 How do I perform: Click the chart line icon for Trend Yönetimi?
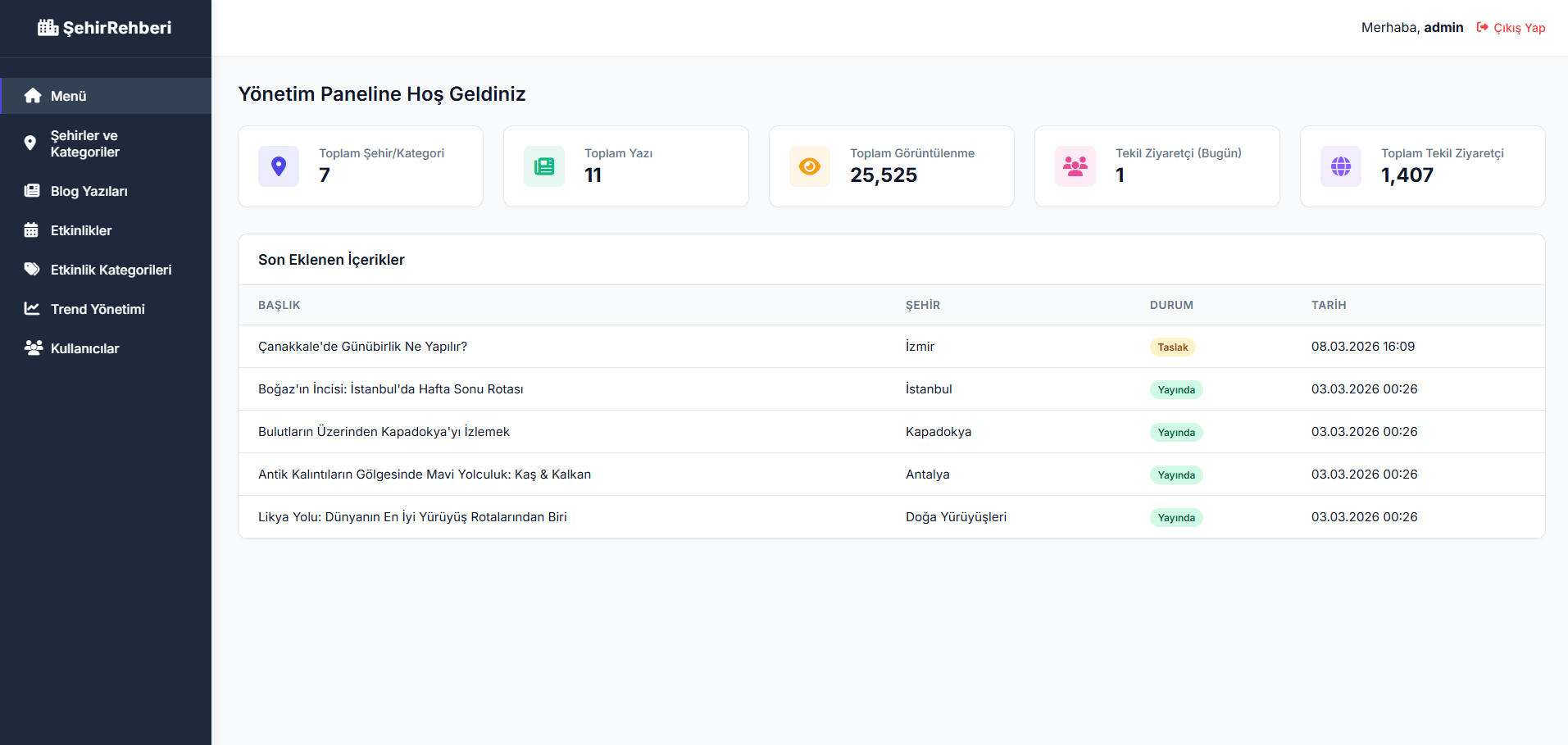[32, 309]
